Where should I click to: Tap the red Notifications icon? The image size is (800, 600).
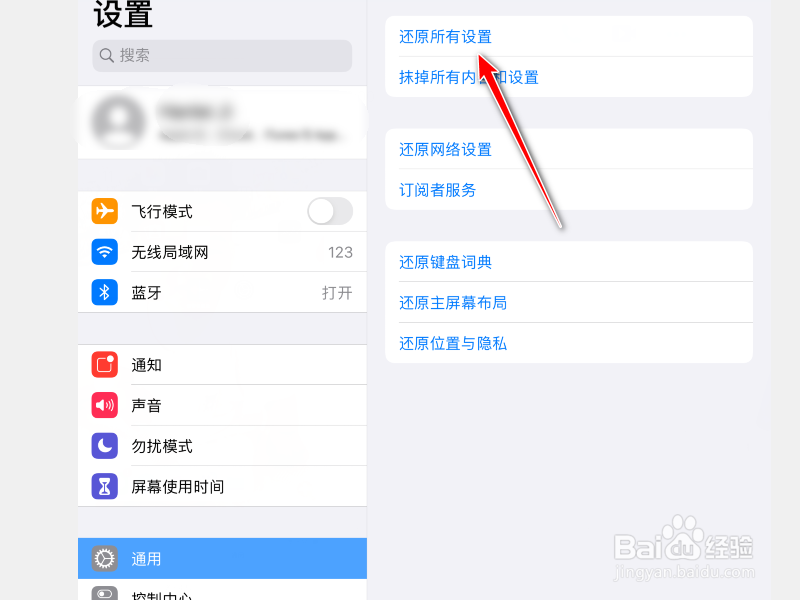pyautogui.click(x=105, y=364)
